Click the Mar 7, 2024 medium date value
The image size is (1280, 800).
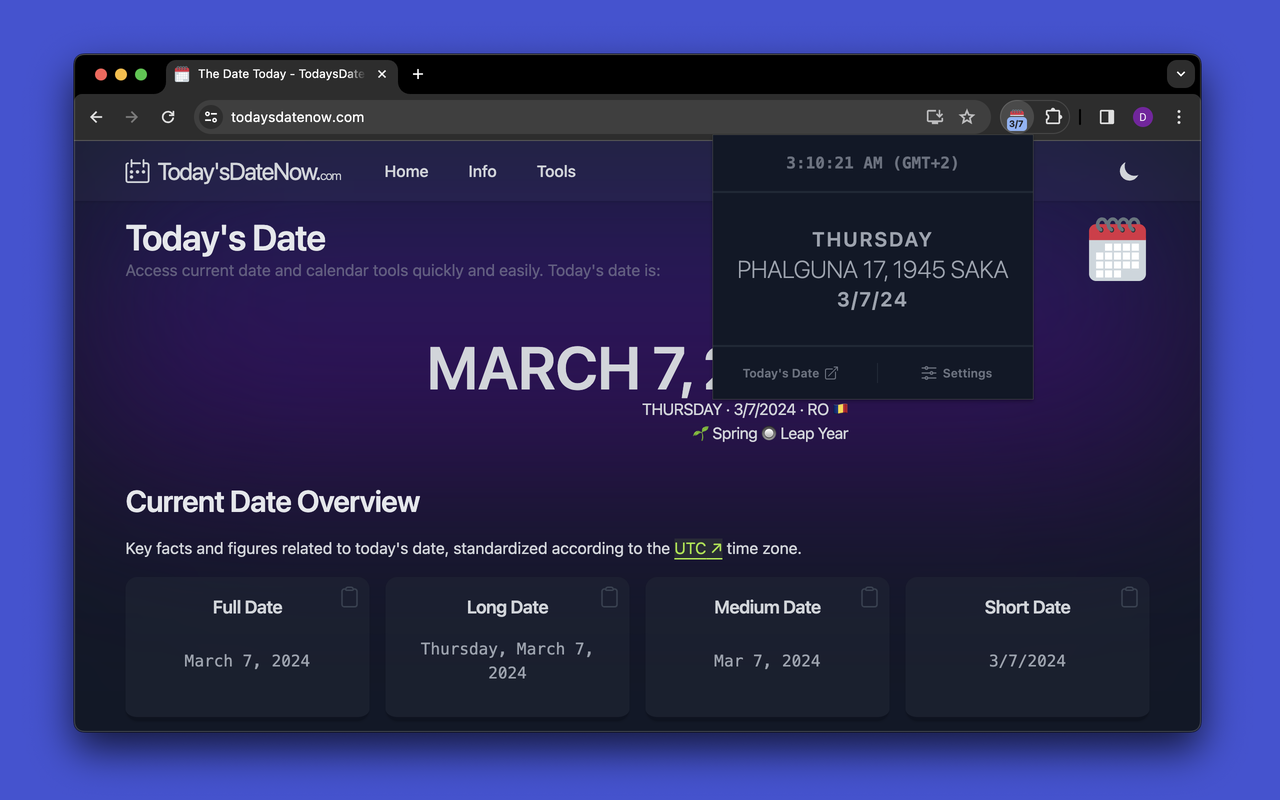click(767, 661)
